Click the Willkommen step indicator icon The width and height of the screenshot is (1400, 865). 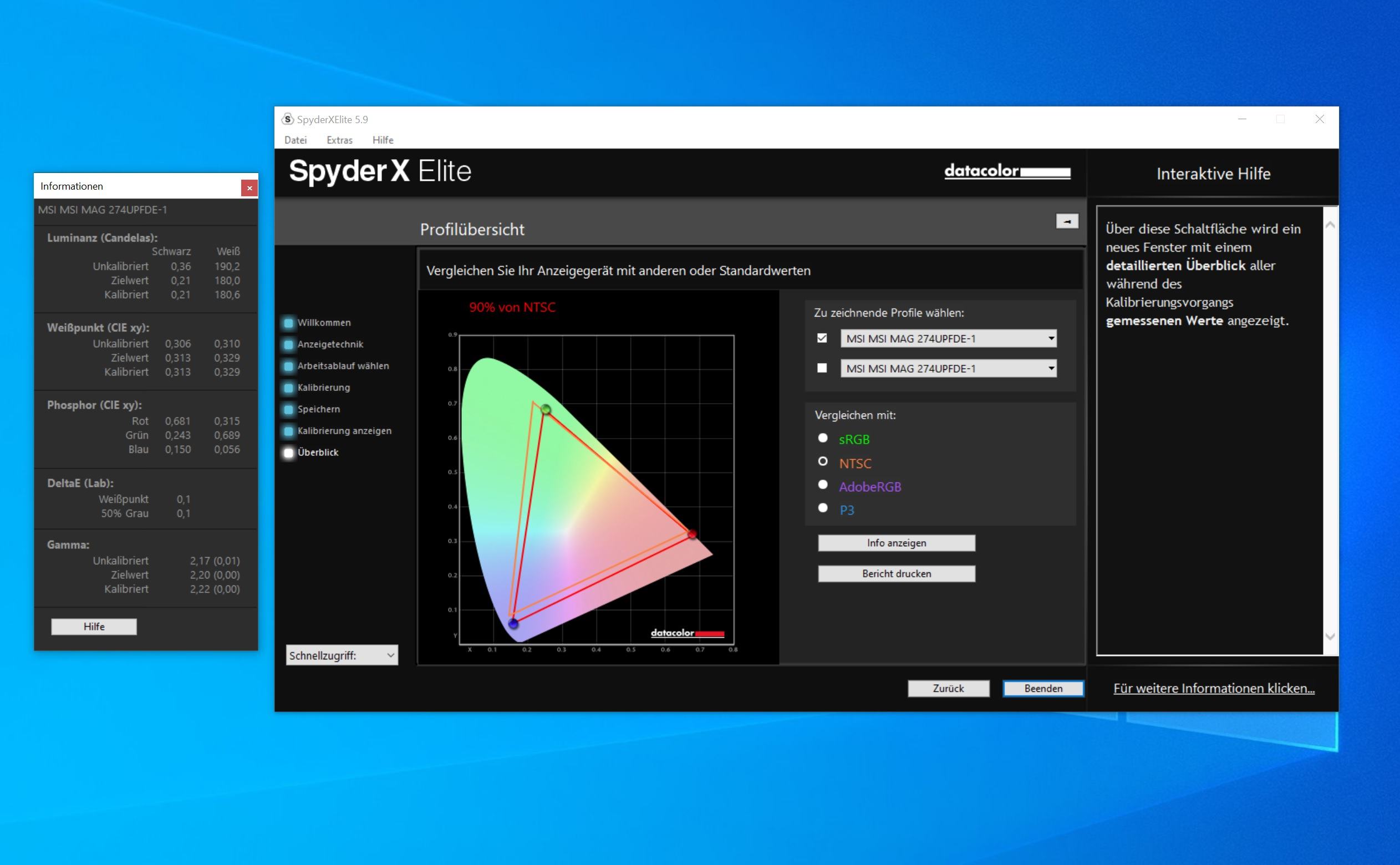tap(289, 323)
